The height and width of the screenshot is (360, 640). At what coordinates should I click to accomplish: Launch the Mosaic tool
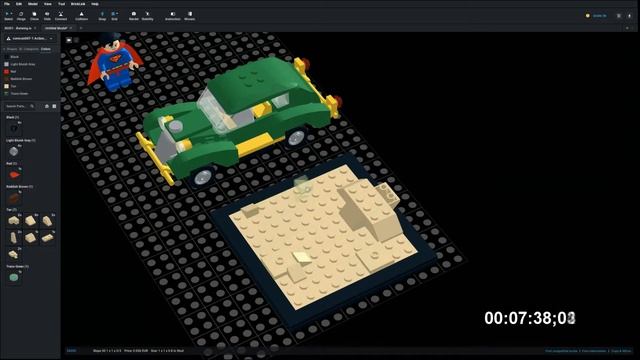189,16
